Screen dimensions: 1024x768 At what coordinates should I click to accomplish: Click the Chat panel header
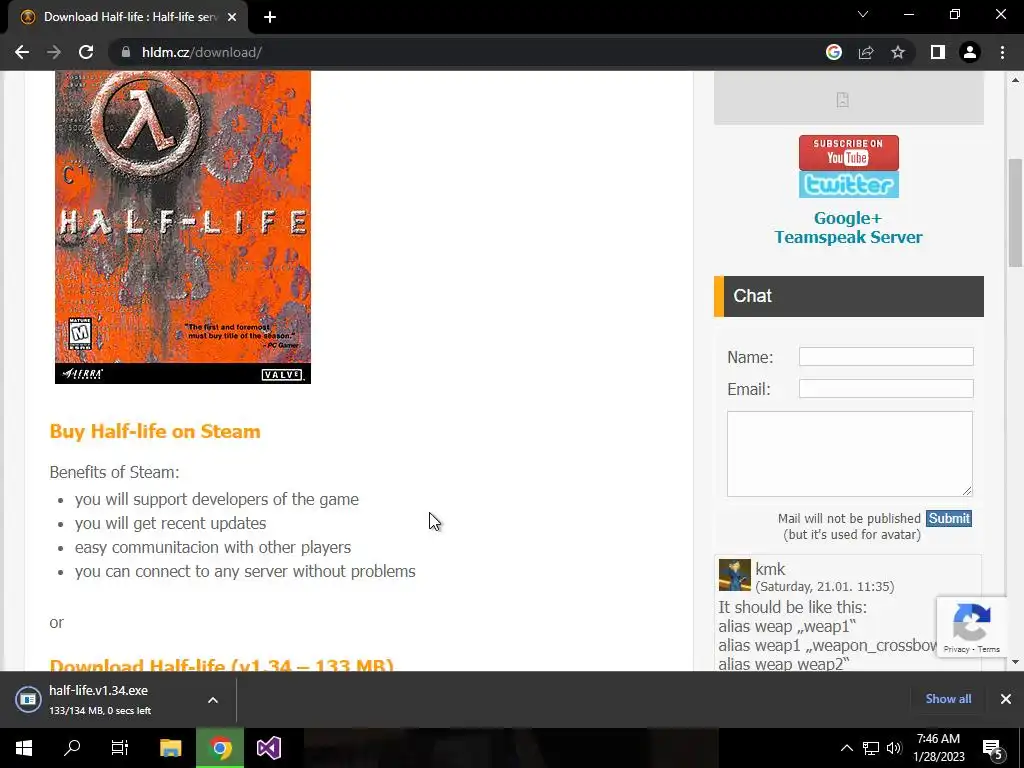(849, 296)
